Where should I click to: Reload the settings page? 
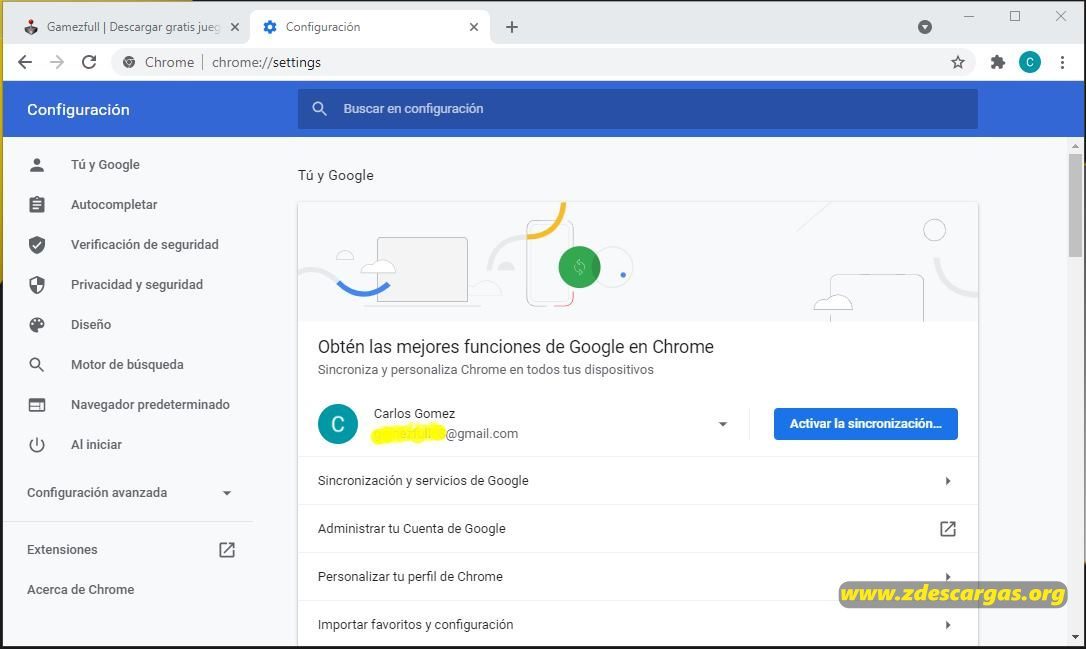click(x=89, y=62)
